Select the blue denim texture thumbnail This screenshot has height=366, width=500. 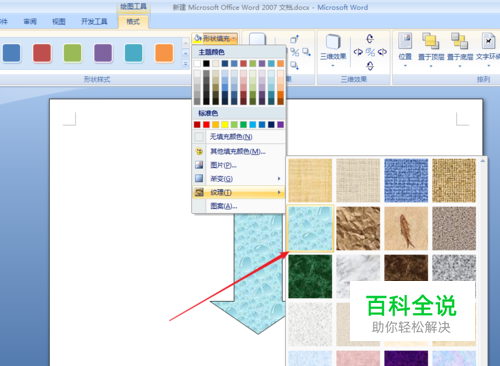[406, 180]
